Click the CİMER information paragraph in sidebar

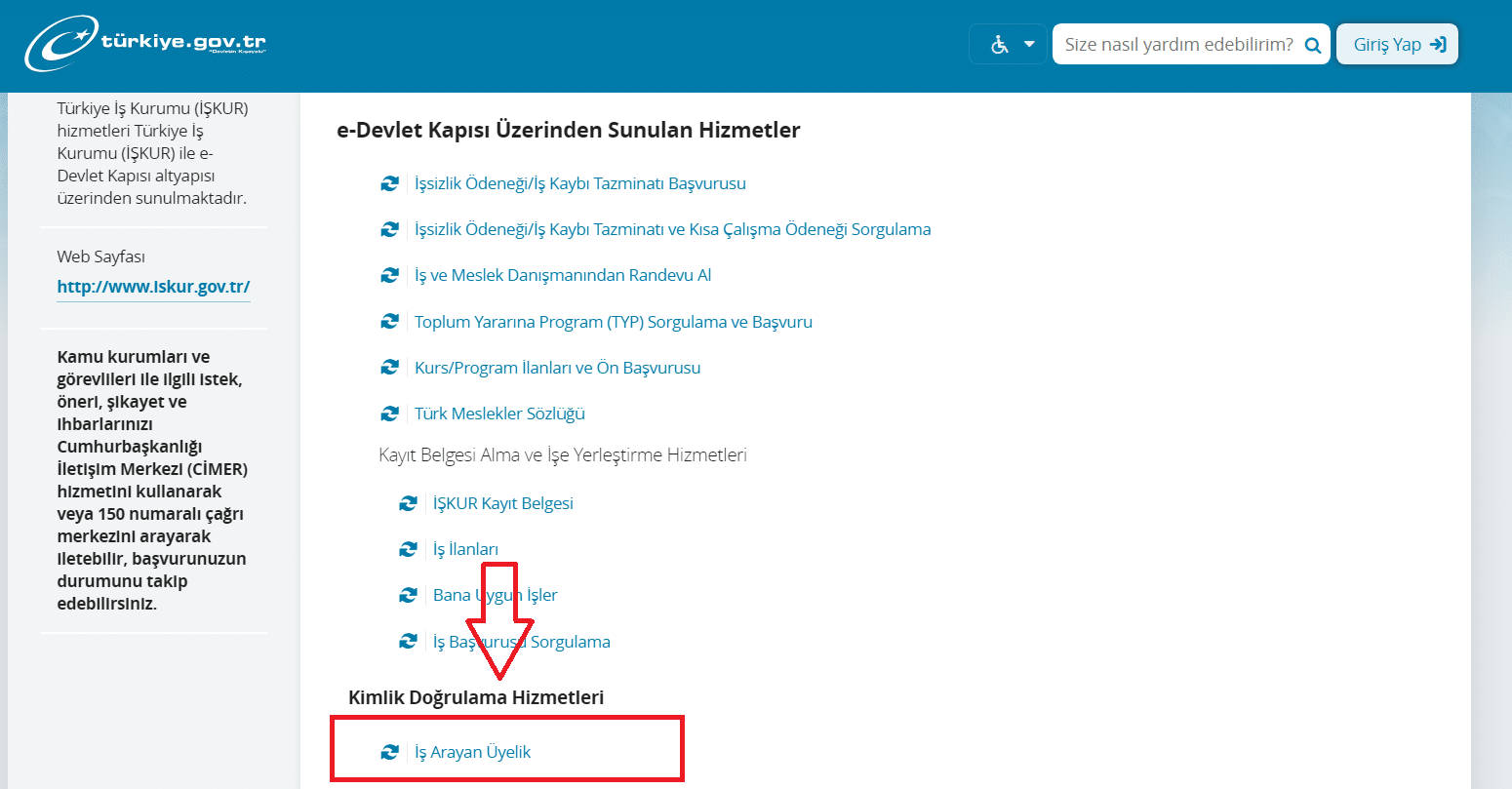pyautogui.click(x=152, y=480)
